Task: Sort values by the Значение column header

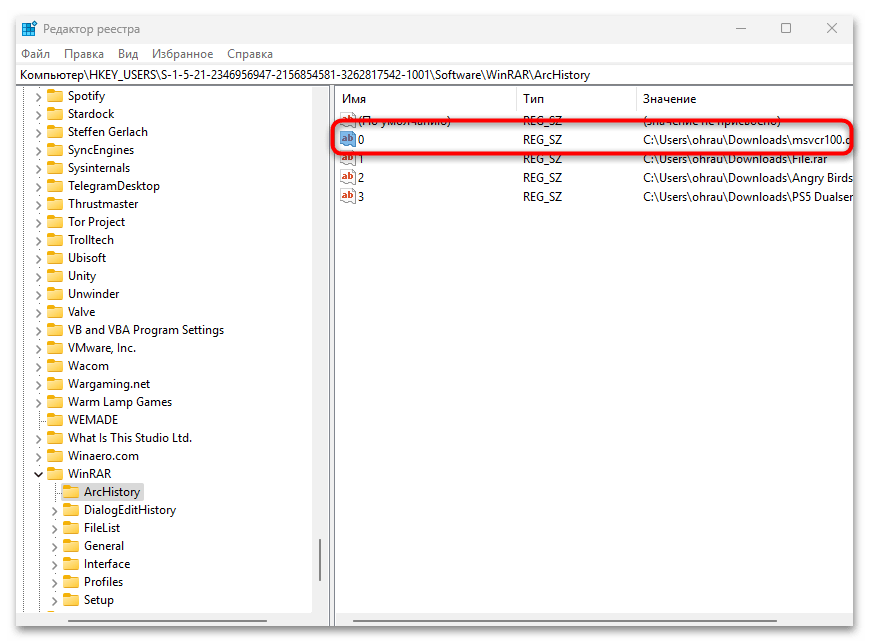Action: 745,99
